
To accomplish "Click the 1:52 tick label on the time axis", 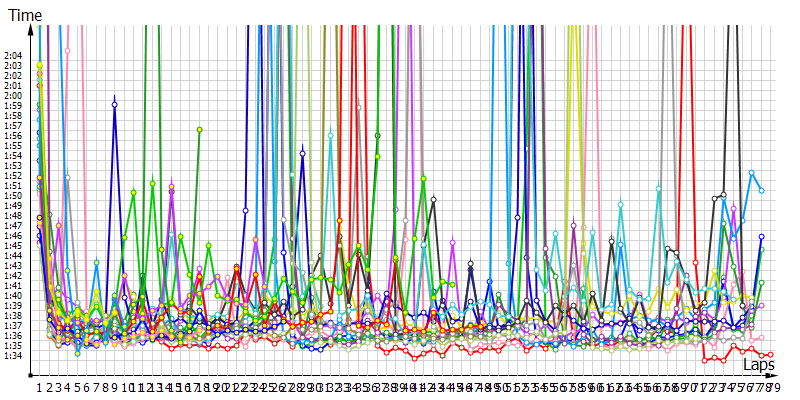I will (13, 175).
